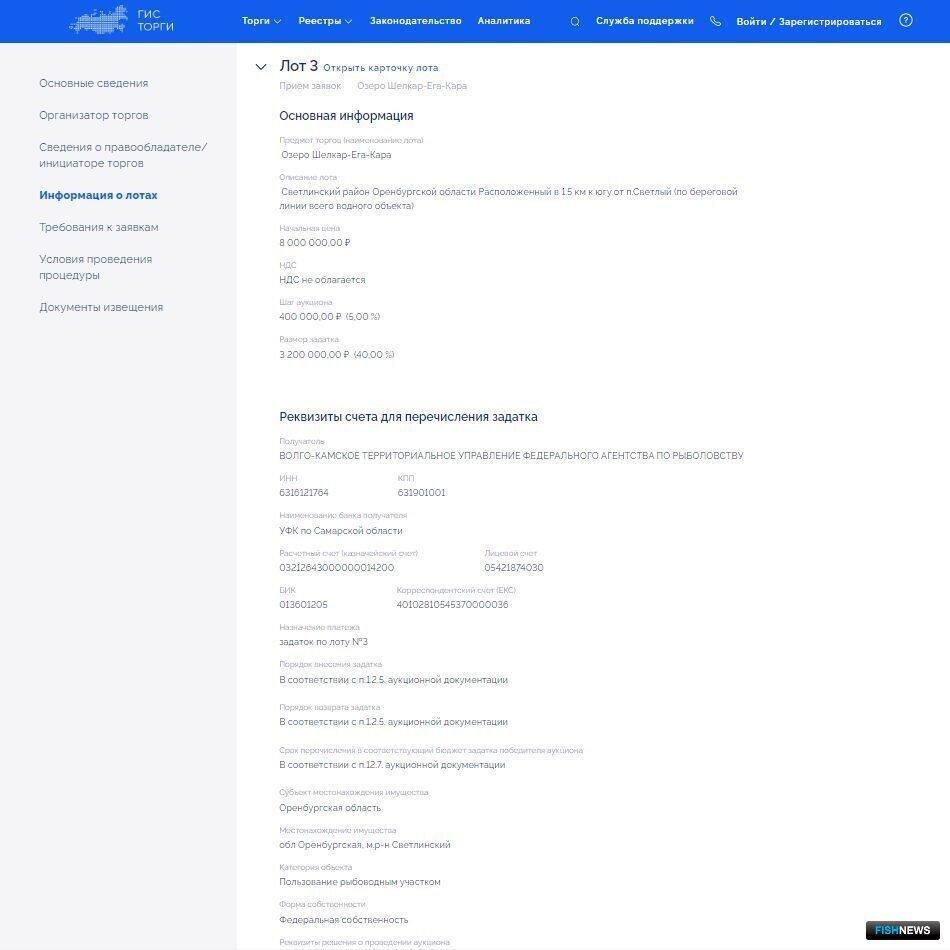Click the phone icon in header
The height and width of the screenshot is (950, 950).
tap(715, 21)
